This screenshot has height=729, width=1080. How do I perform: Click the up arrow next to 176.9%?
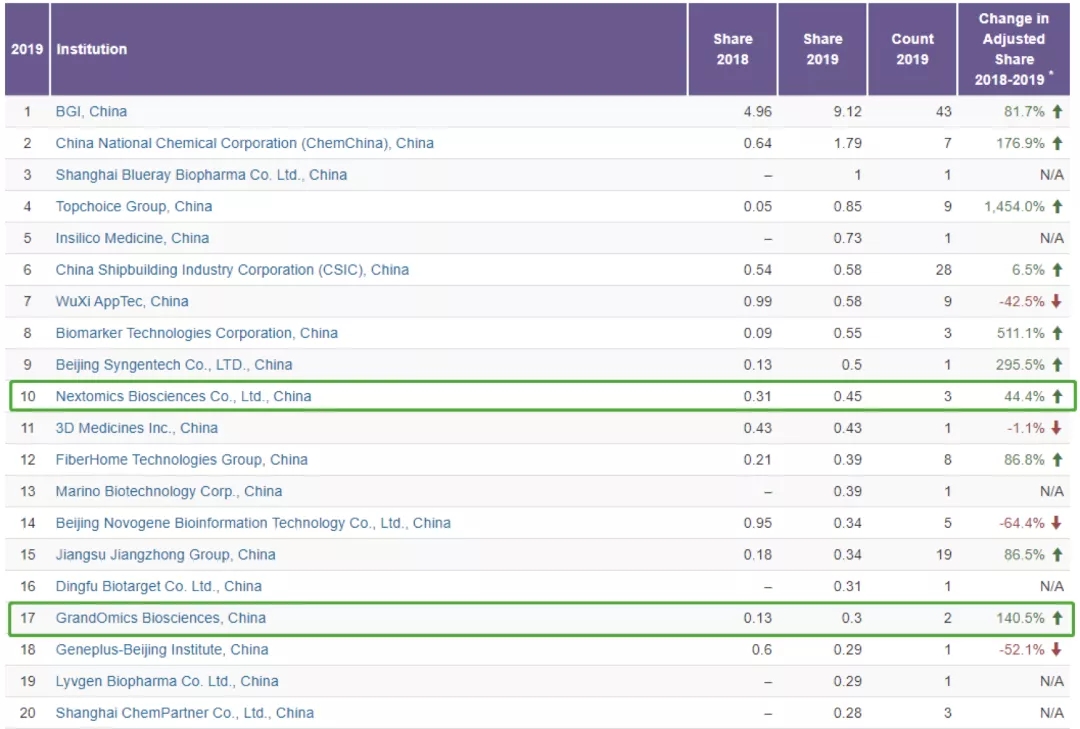click(1057, 143)
